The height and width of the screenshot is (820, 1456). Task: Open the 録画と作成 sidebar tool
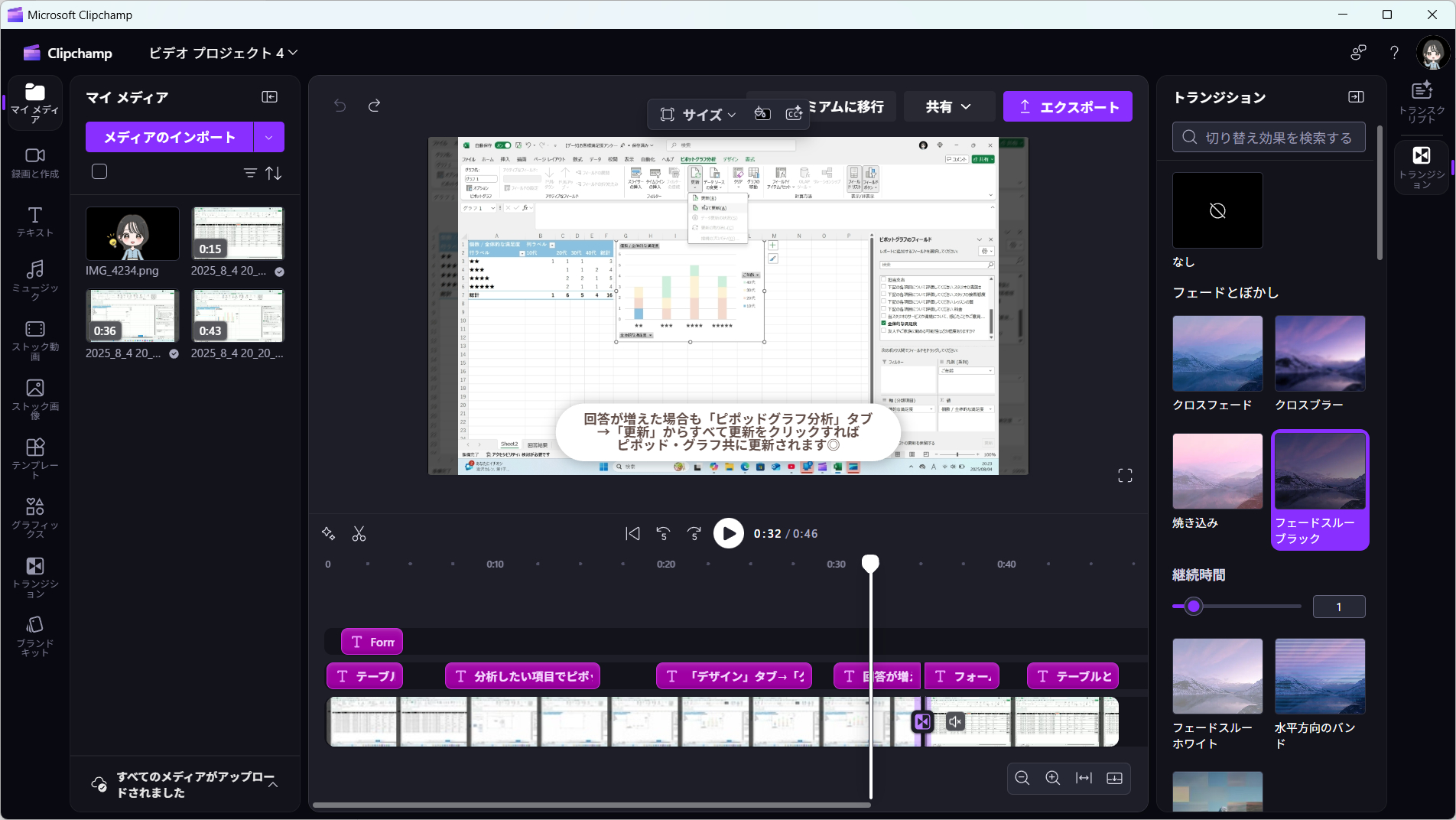pyautogui.click(x=35, y=163)
